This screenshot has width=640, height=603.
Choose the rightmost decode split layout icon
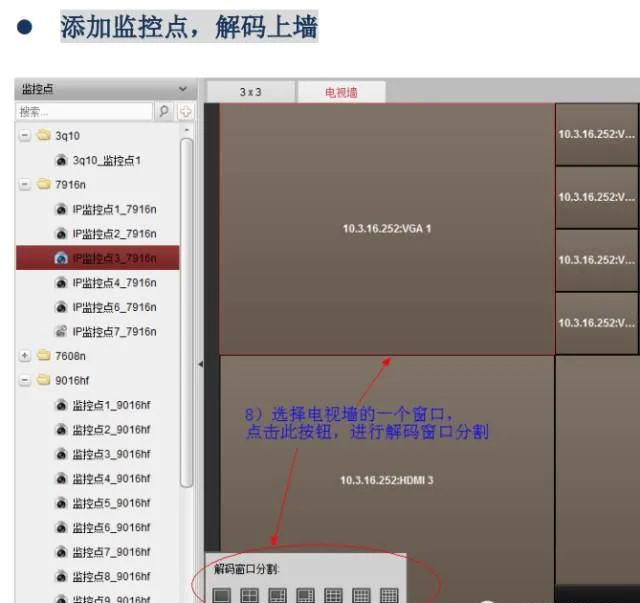tap(389, 595)
